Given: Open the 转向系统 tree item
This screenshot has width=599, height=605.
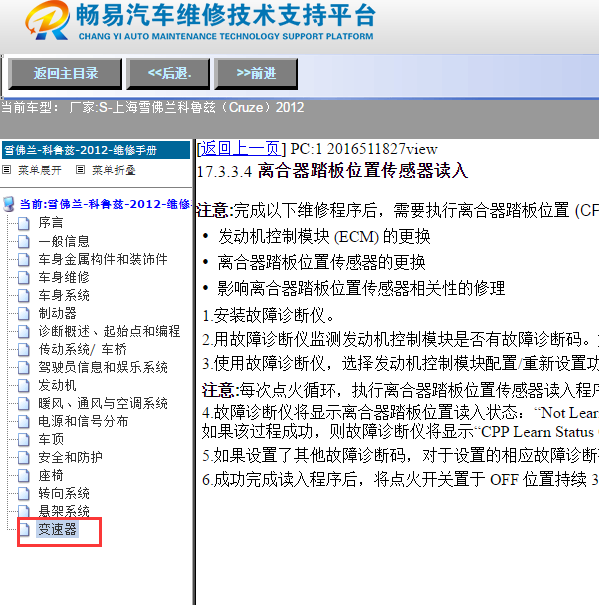Looking at the screenshot, I should (64, 493).
